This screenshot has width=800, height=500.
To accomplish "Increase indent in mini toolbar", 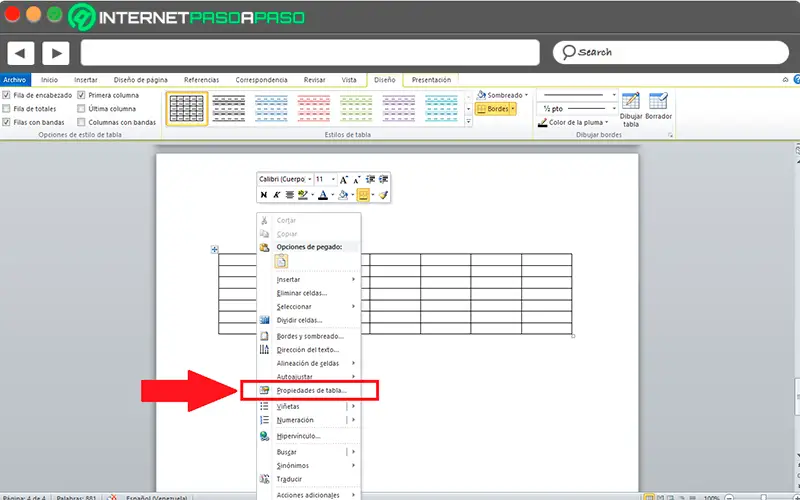I will click(x=383, y=180).
